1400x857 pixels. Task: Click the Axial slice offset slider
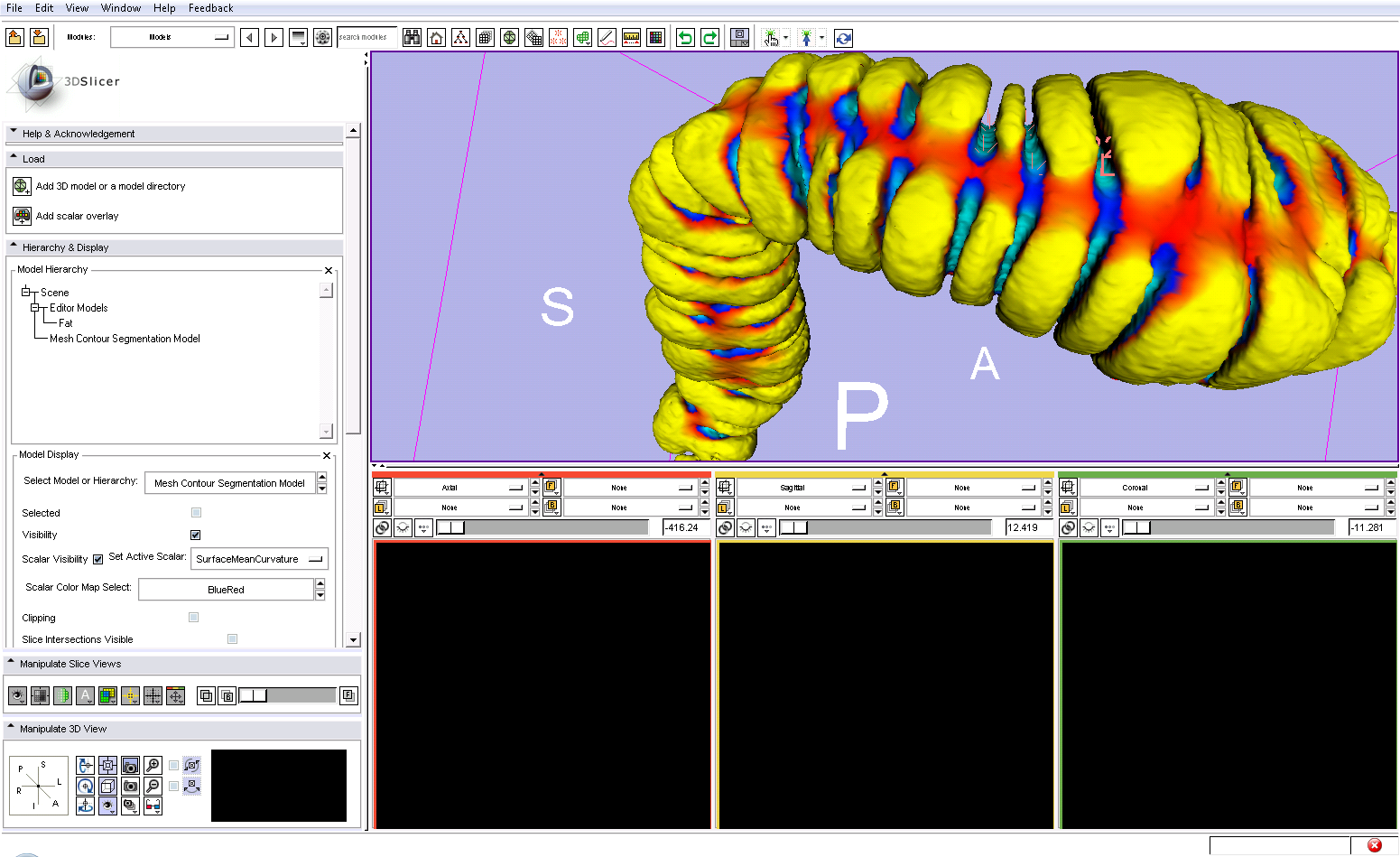click(542, 527)
